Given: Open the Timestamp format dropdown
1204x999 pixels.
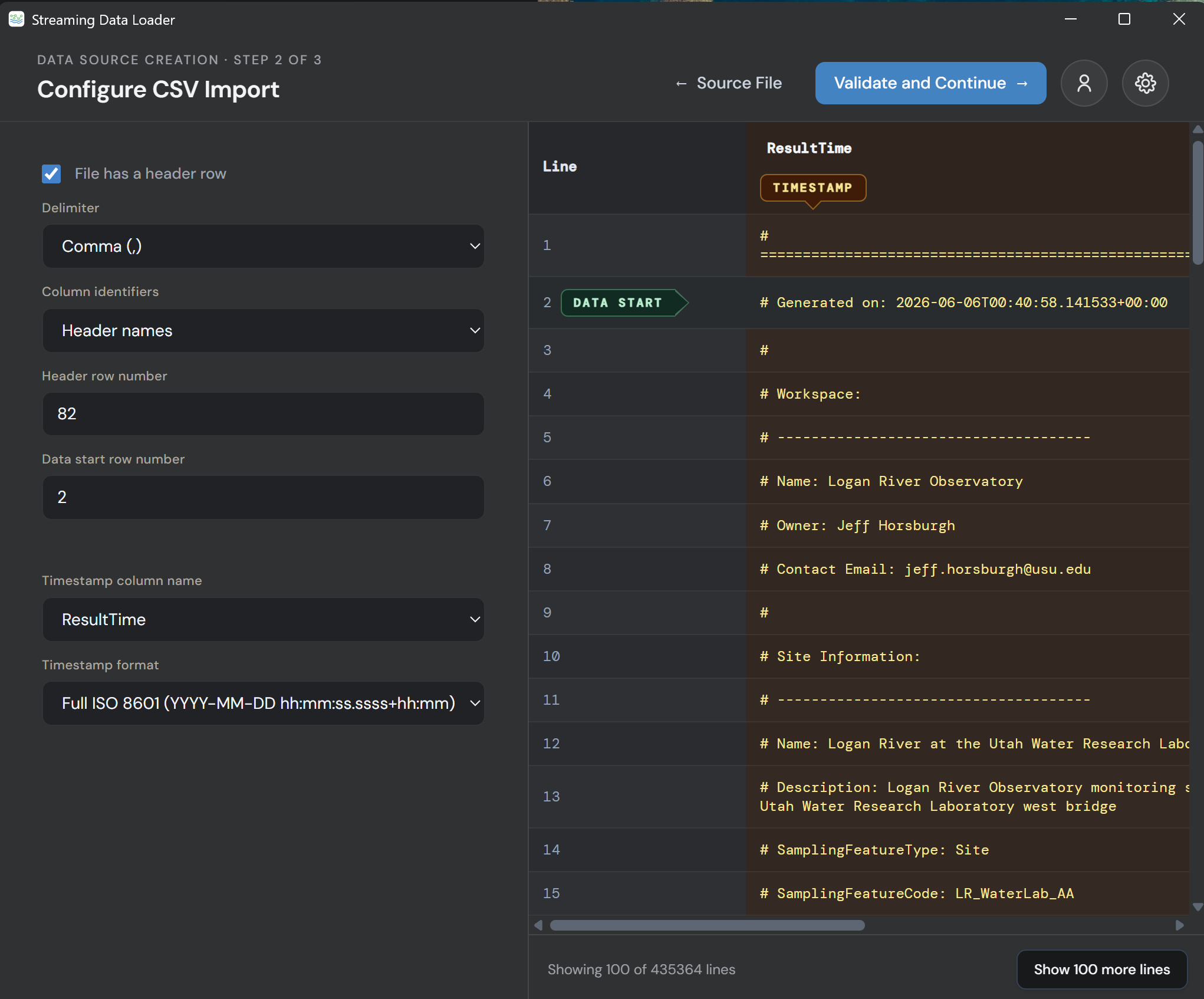Looking at the screenshot, I should [263, 703].
